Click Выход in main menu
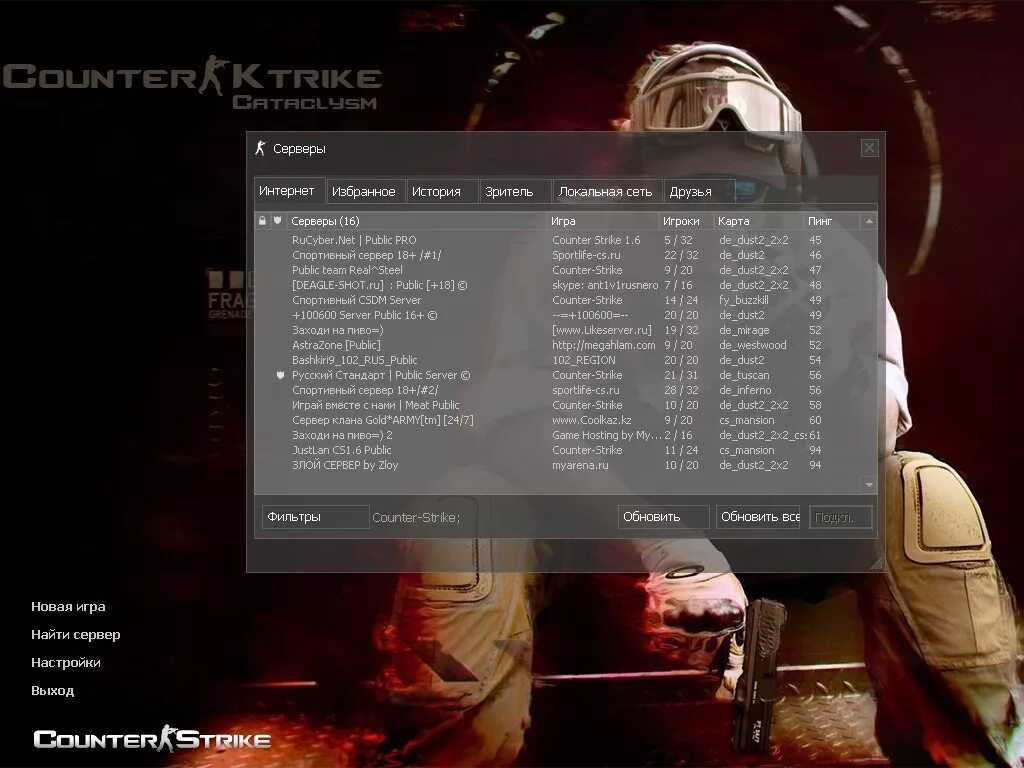Image resolution: width=1024 pixels, height=768 pixels. 53,691
